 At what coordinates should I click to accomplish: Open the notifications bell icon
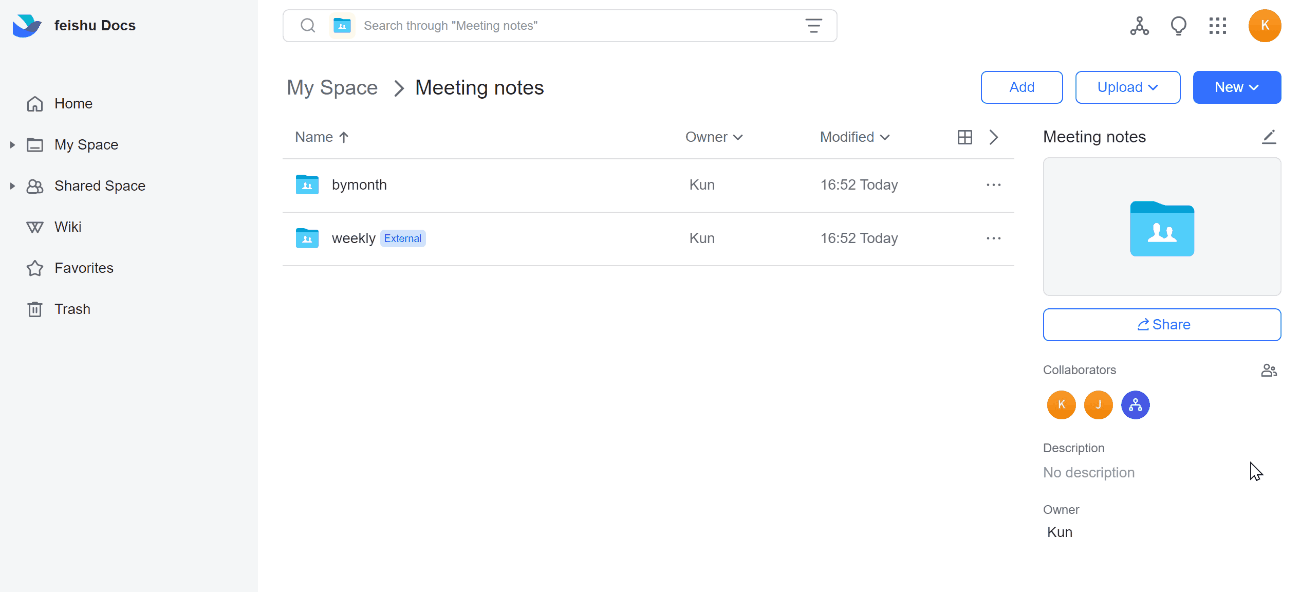pos(1178,25)
